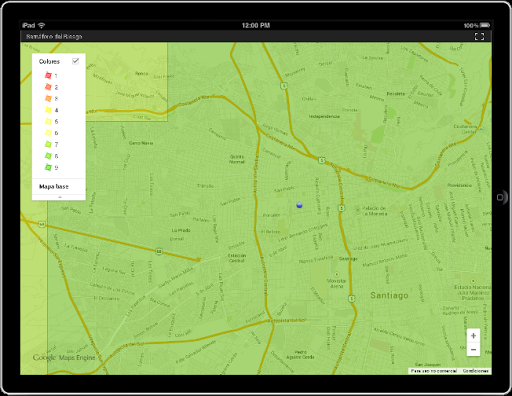The height and width of the screenshot is (396, 512).
Task: Click the Google Maps Engine logo
Action: tap(64, 358)
